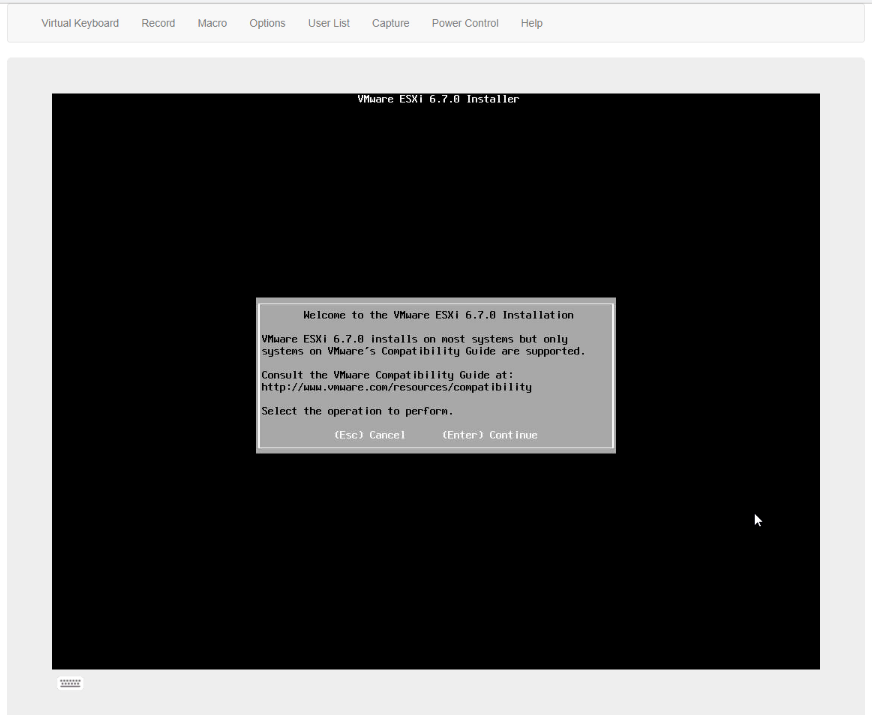Image resolution: width=872 pixels, height=715 pixels.
Task: Click the keyboard icon below the console
Action: tap(70, 683)
